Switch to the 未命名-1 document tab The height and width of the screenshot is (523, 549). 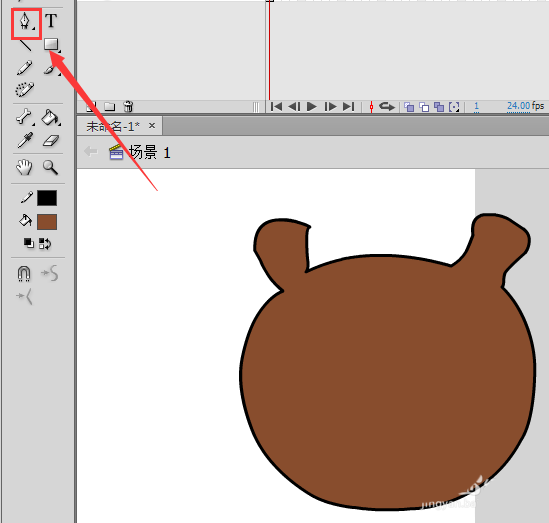(113, 126)
